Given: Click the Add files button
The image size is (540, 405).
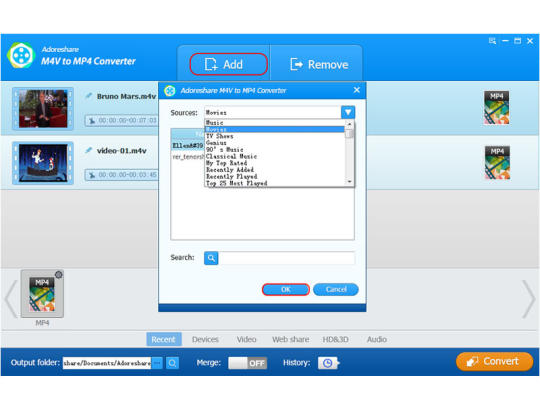Looking at the screenshot, I should click(x=228, y=64).
